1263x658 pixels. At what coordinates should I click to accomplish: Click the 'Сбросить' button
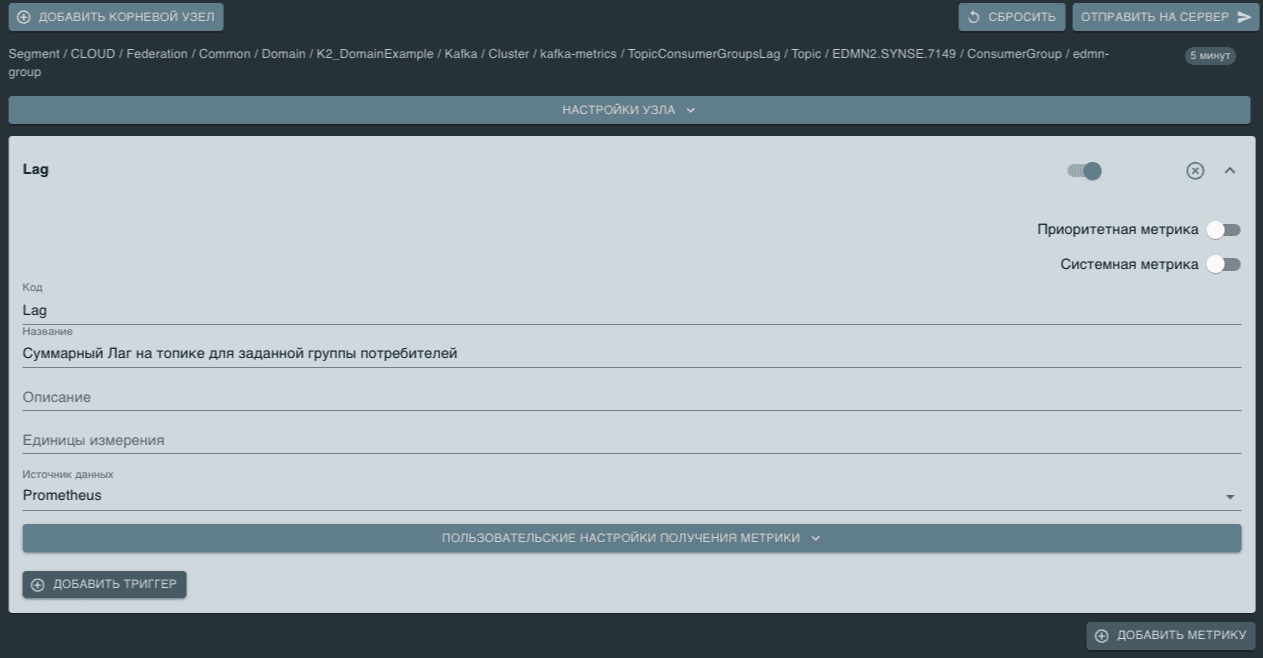1012,16
